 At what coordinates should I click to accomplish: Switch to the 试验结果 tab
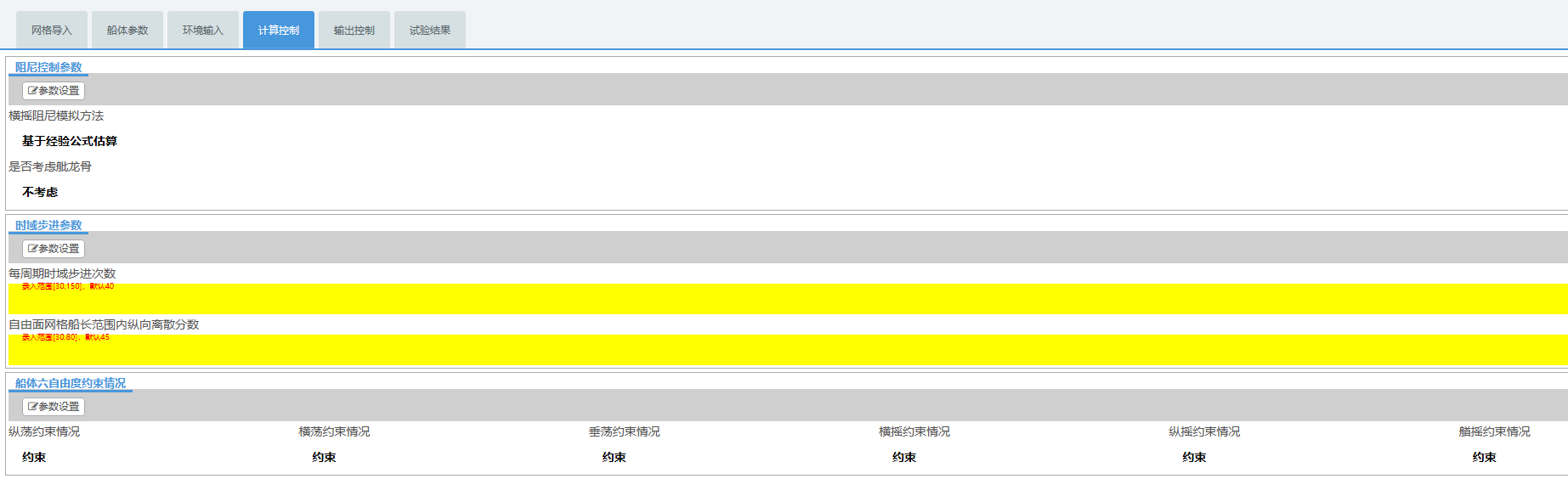click(x=430, y=31)
